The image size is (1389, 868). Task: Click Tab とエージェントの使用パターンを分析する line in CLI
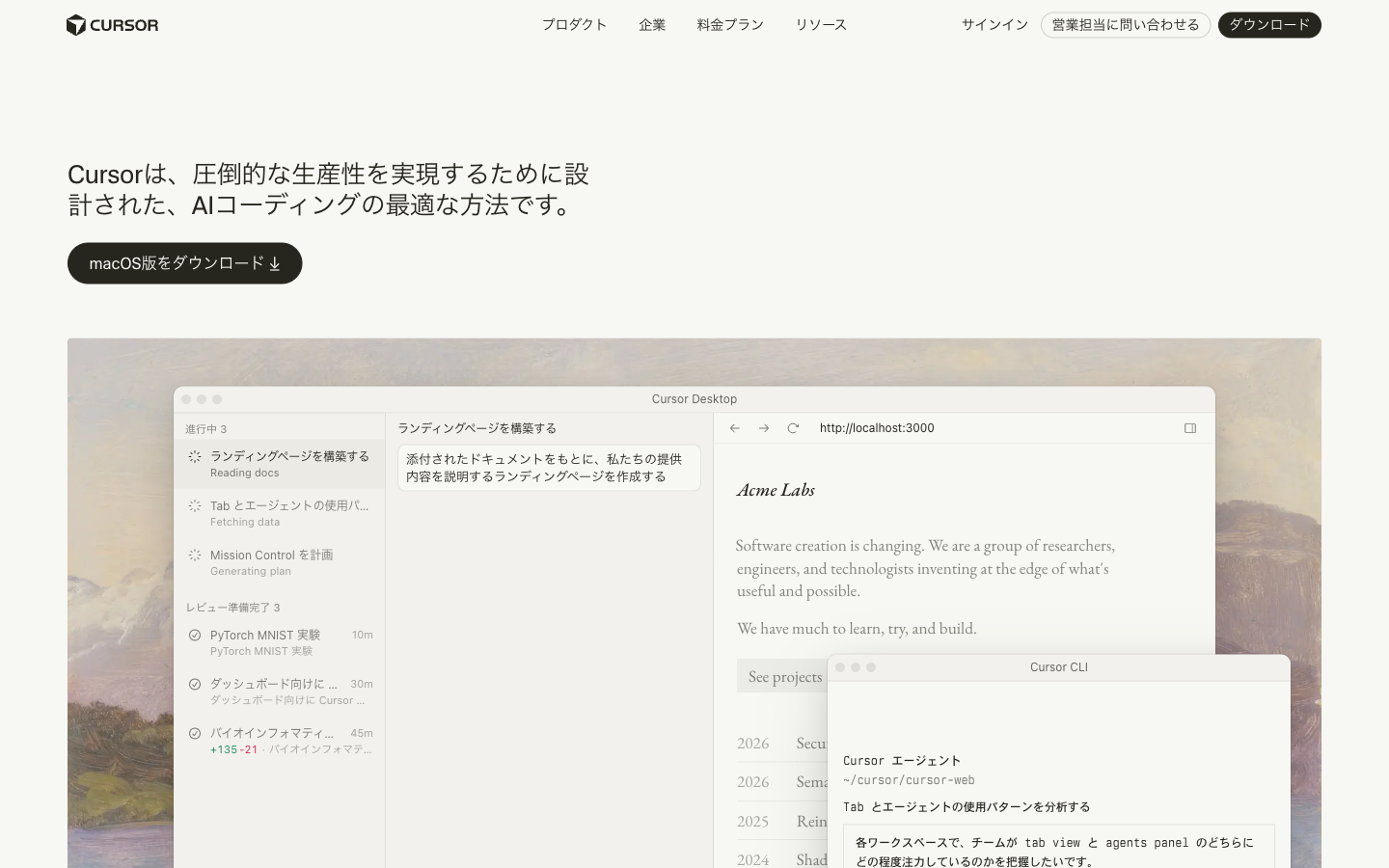967,807
